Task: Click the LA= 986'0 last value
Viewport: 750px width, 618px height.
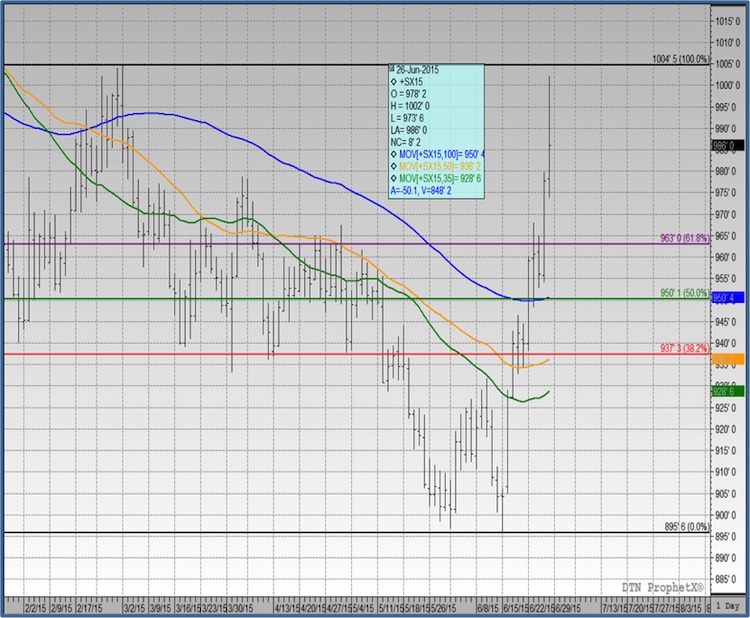Action: point(409,130)
